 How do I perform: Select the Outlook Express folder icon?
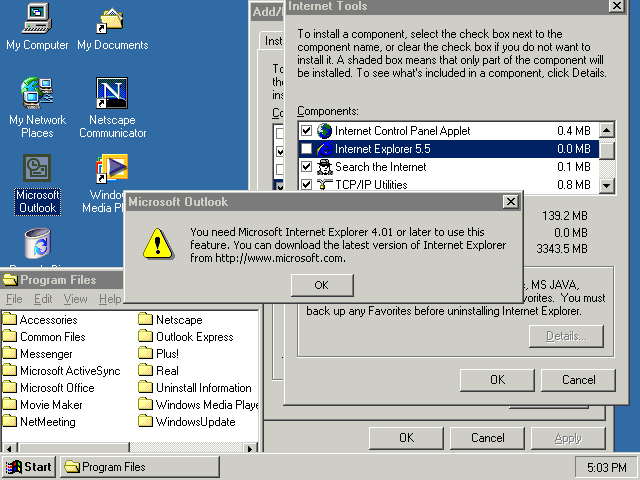145,336
